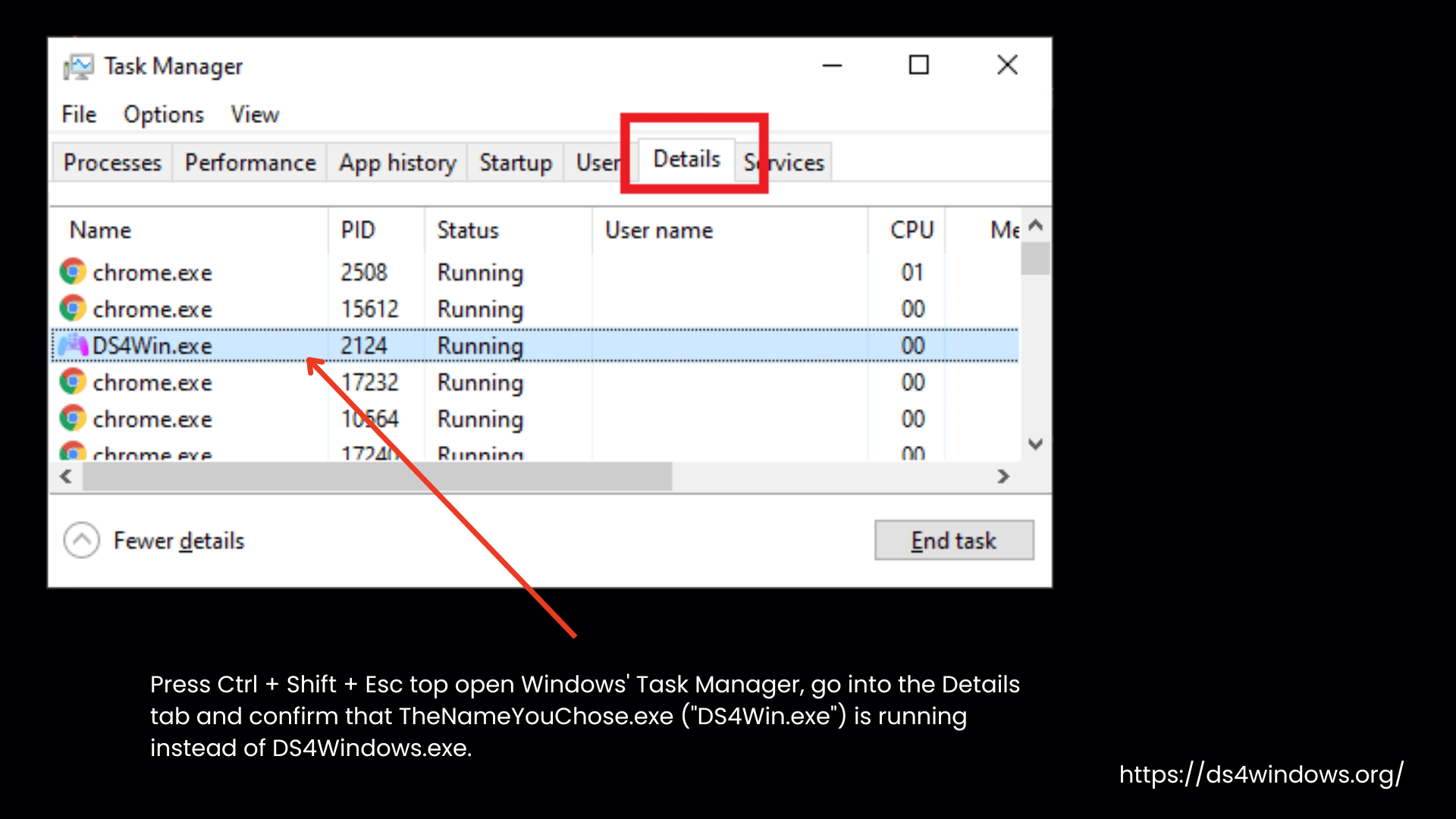Click the Chrome icon in PID 10564 row
The image size is (1456, 819).
tap(73, 418)
